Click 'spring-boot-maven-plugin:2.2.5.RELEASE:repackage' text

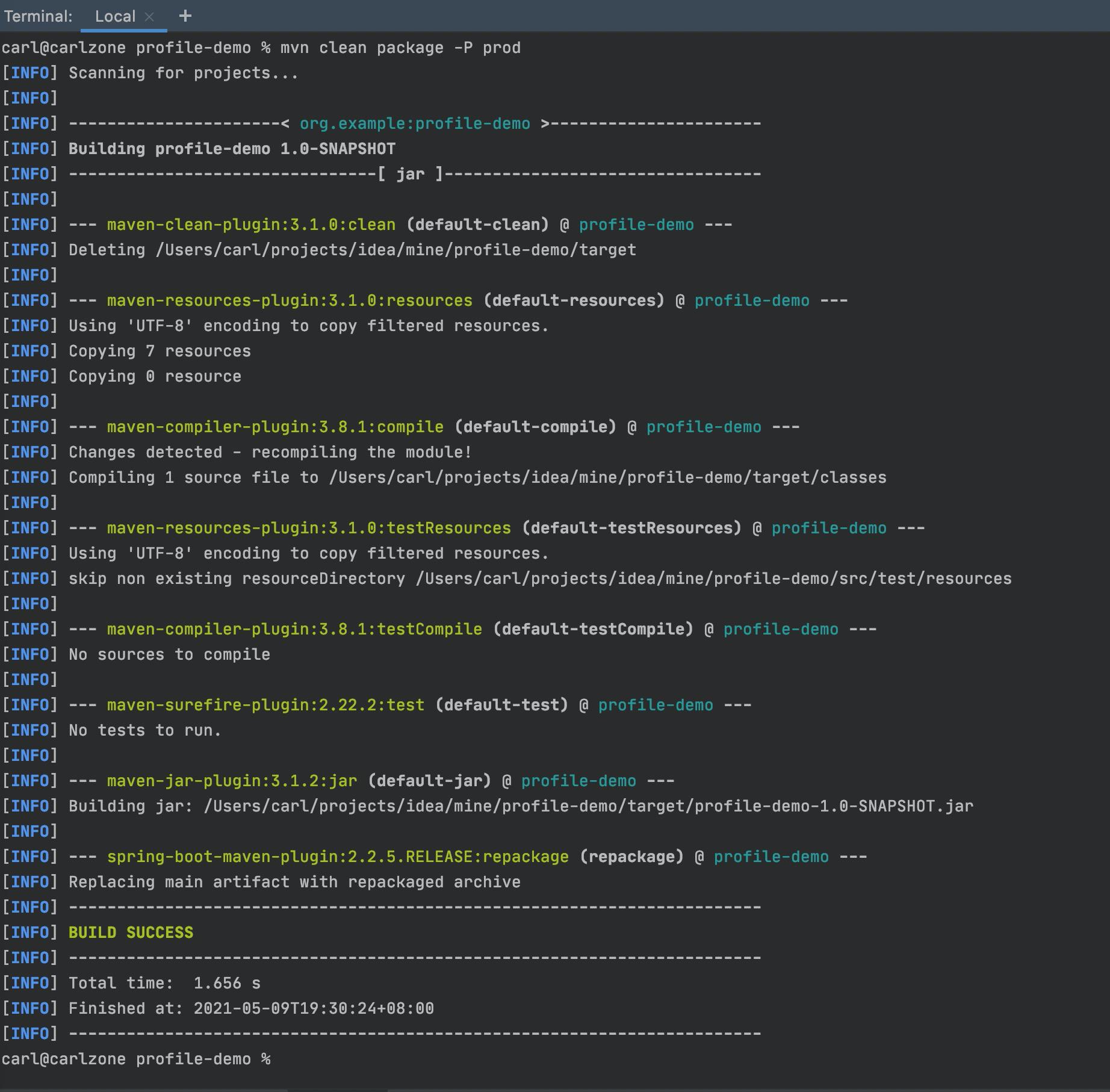pyautogui.click(x=338, y=857)
